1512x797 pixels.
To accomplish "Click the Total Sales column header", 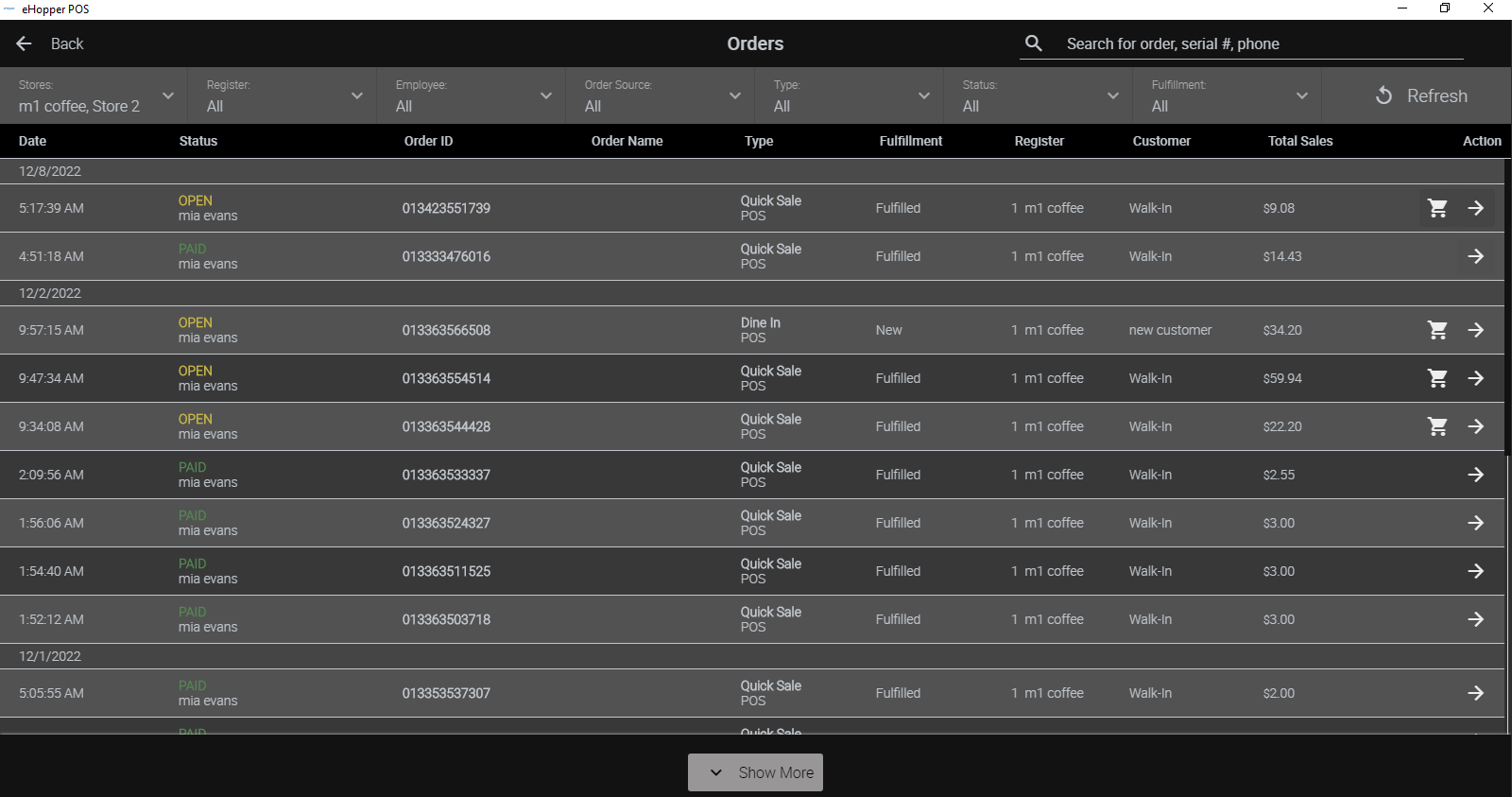I will point(1300,141).
